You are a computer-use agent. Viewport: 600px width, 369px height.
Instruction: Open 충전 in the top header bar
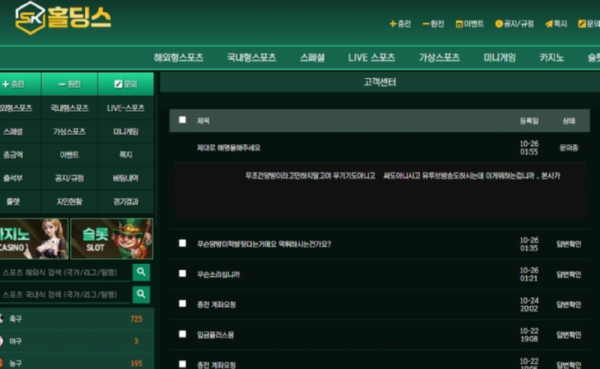pos(400,24)
